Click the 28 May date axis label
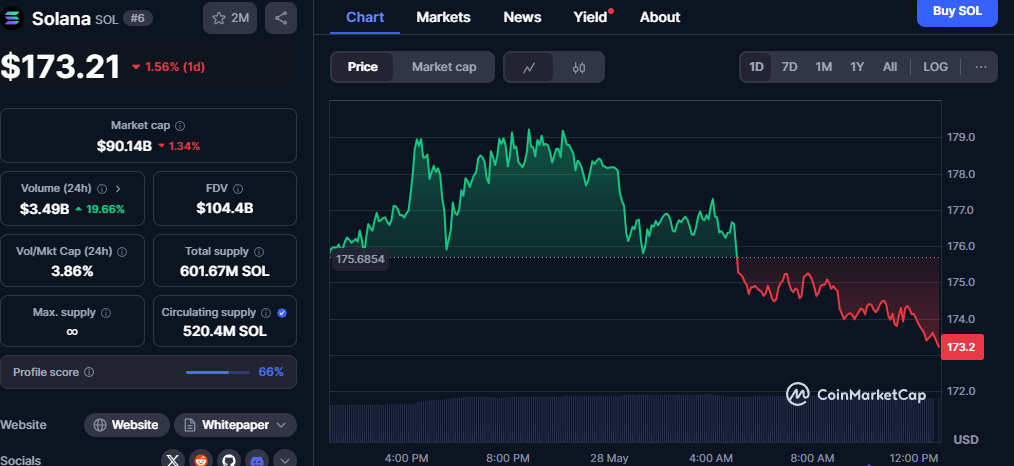This screenshot has width=1014, height=466. click(x=609, y=458)
